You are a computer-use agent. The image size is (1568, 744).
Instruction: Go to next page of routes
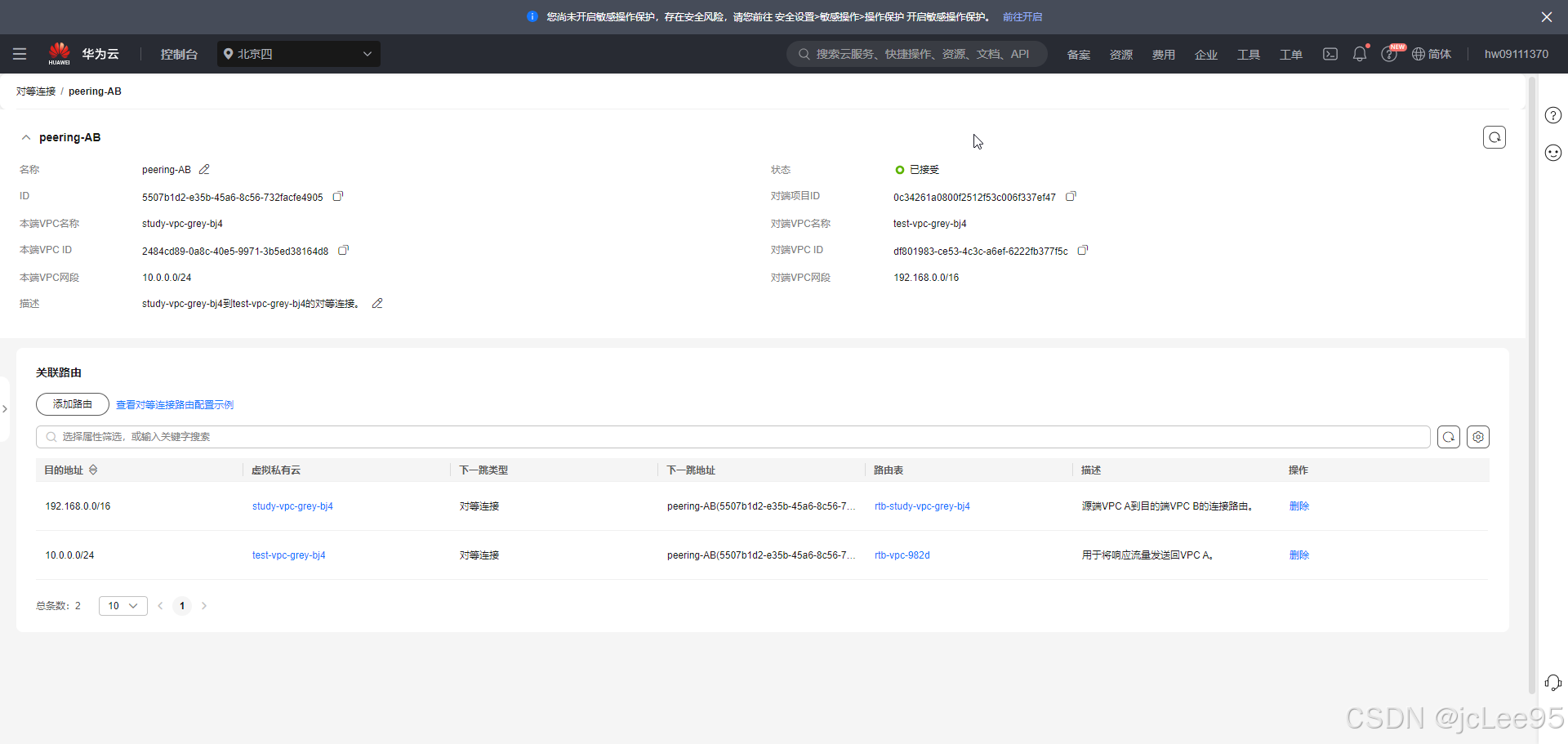(x=204, y=606)
